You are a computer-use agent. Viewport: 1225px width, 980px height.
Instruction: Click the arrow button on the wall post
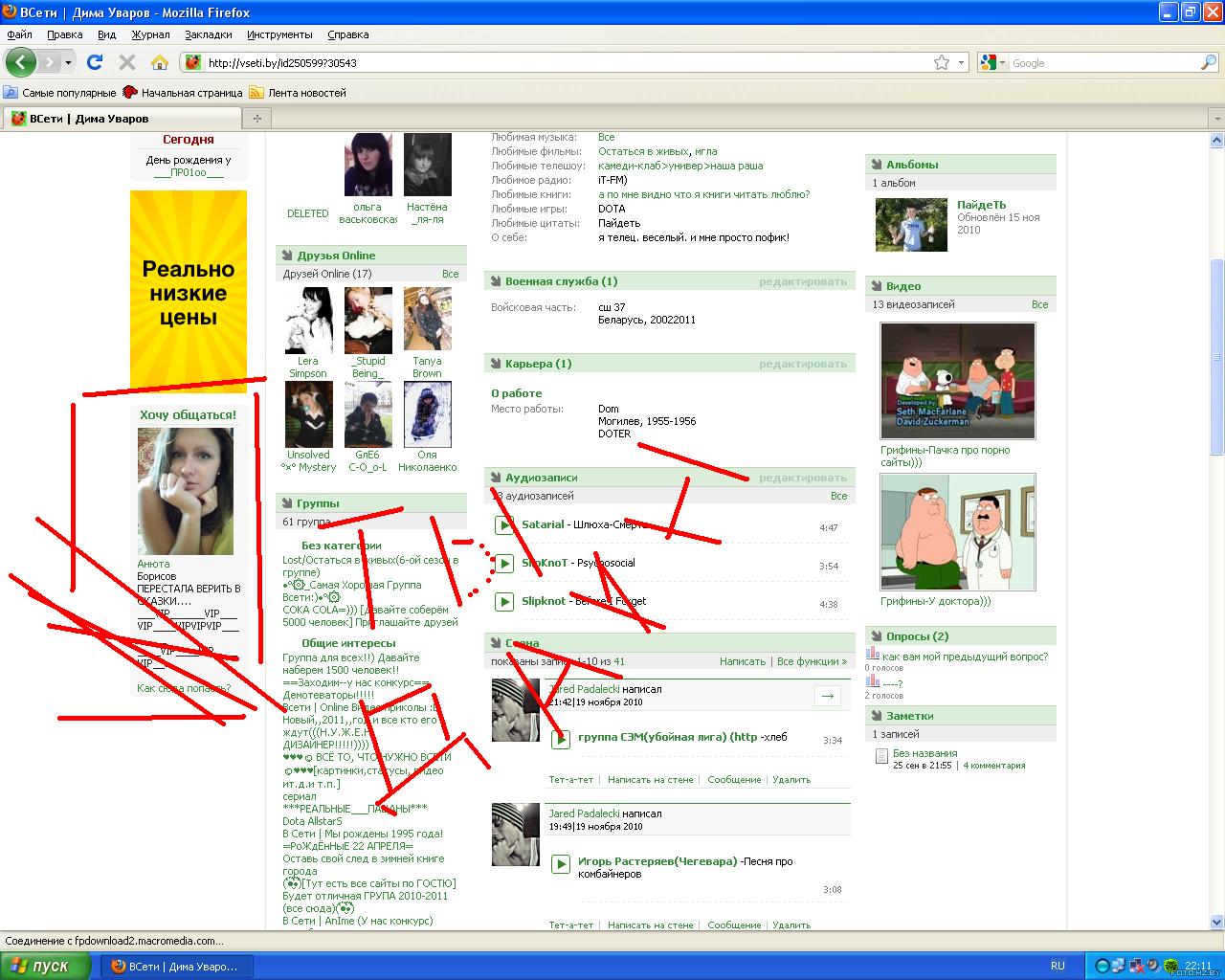(828, 696)
